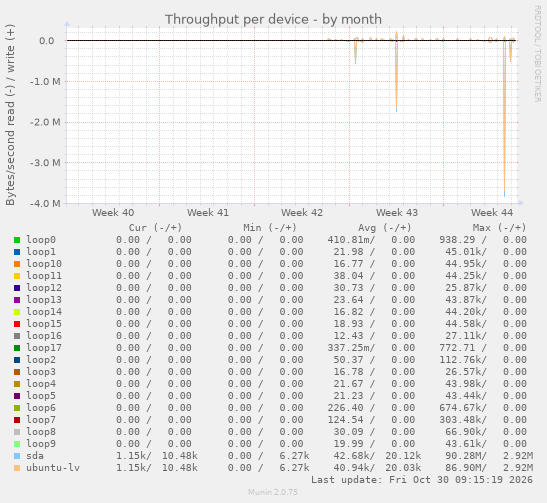
Task: Click the 'Week 41' x-axis label
Action: click(208, 213)
